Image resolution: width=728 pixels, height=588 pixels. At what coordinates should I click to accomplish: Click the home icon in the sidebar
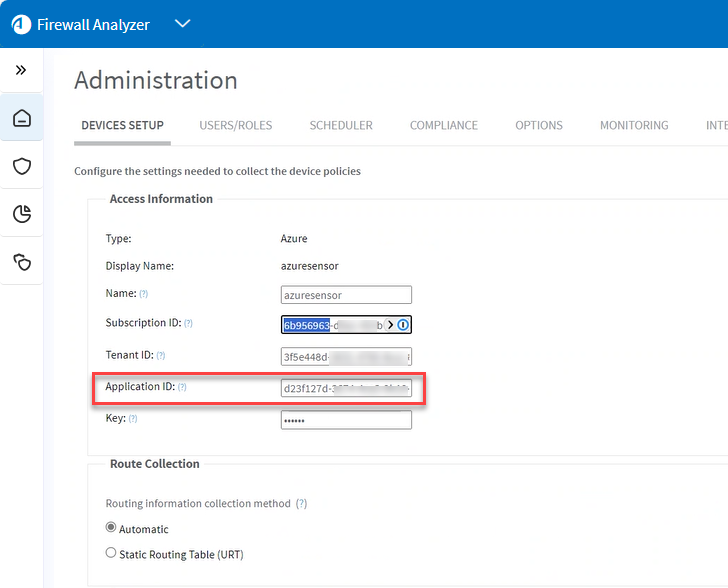[x=21, y=119]
